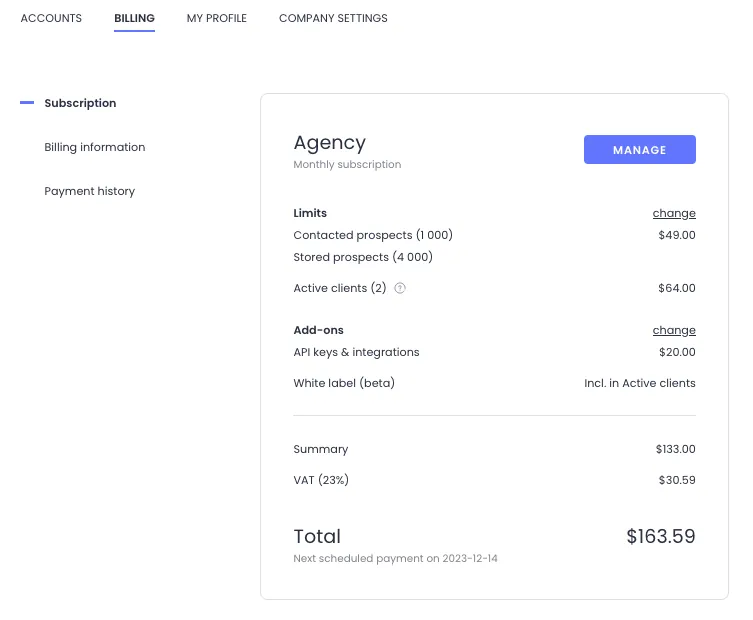
Task: Click the Monthly subscription text
Action: coord(347,164)
